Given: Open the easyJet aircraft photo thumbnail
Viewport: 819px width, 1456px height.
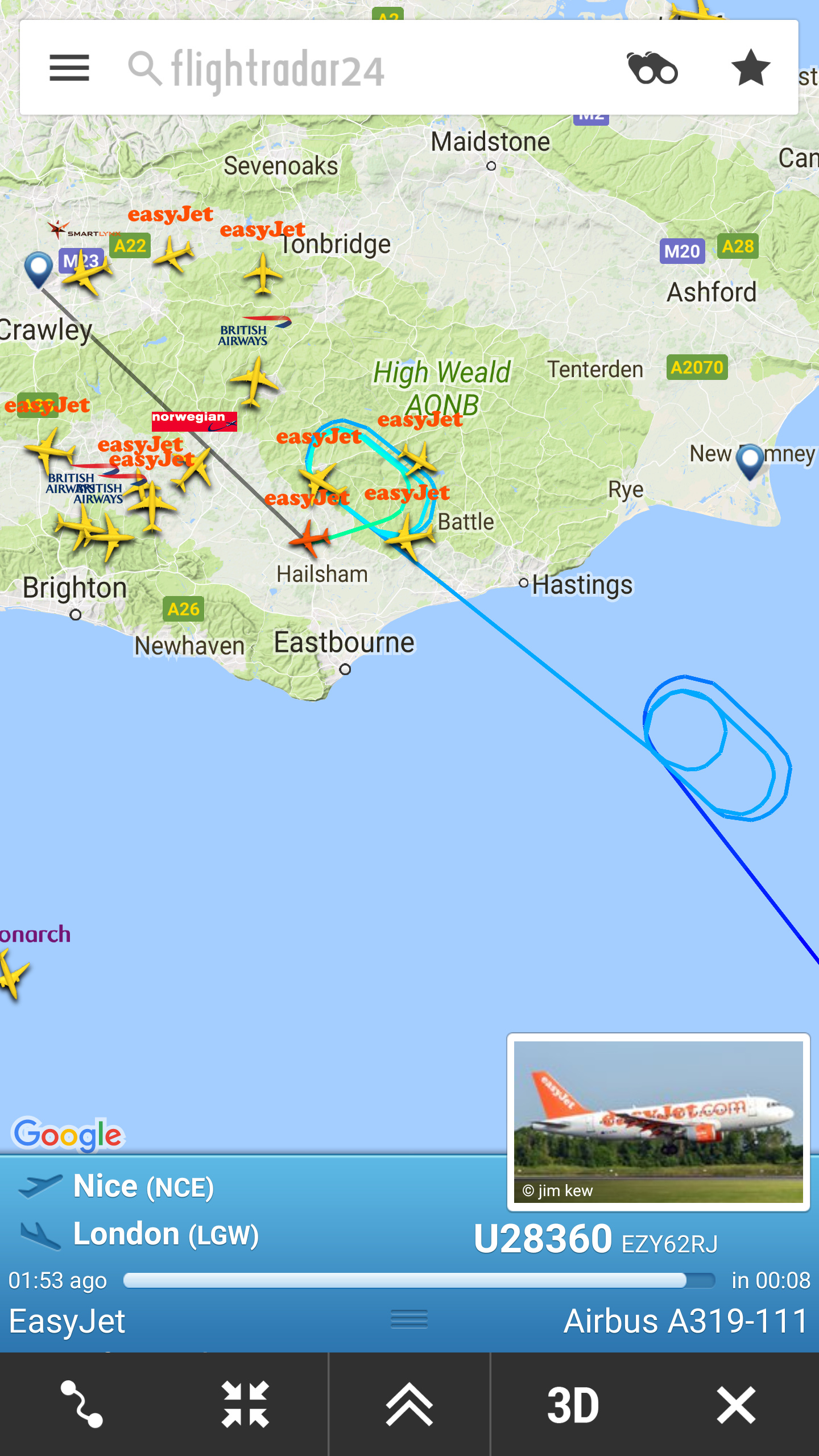Looking at the screenshot, I should [659, 1122].
